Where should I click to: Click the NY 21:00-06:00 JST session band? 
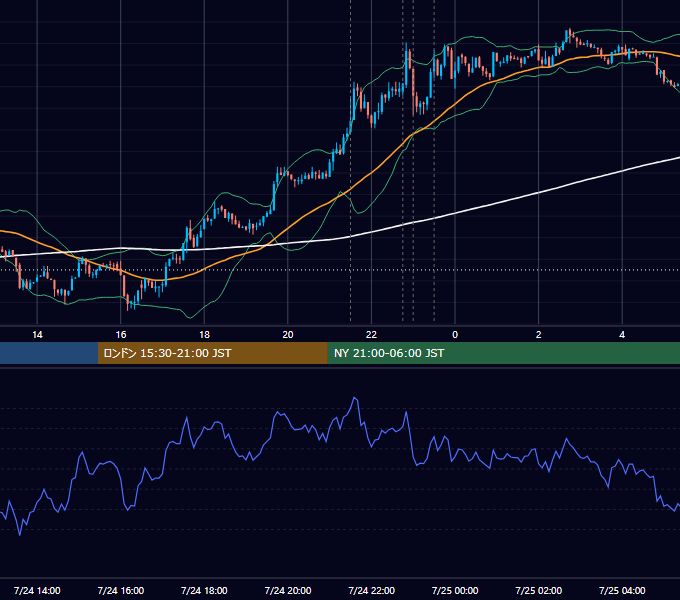503,353
